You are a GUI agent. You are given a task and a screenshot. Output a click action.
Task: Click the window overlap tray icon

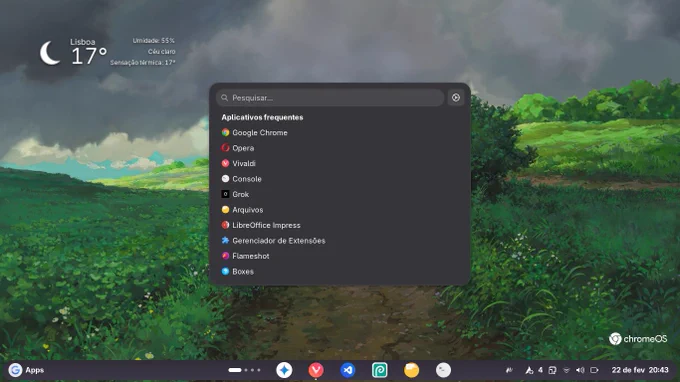(552, 370)
